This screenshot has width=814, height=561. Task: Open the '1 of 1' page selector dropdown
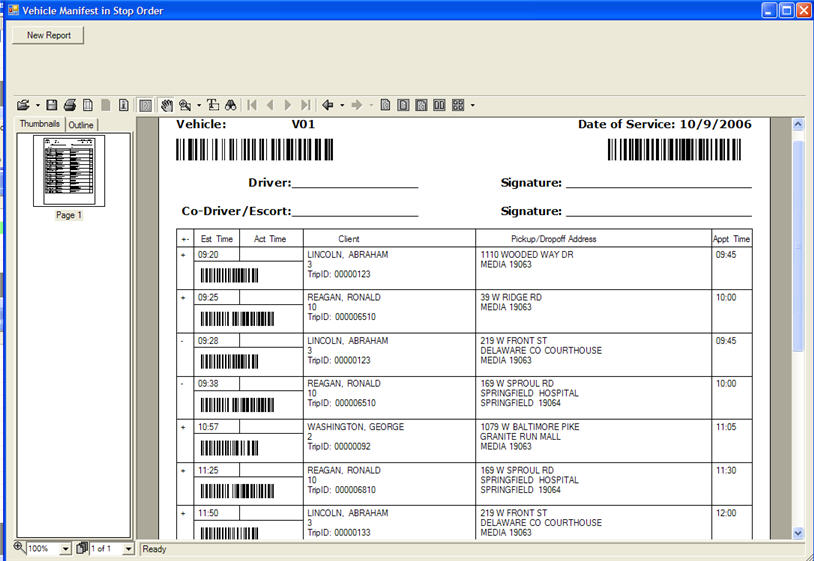[x=128, y=549]
